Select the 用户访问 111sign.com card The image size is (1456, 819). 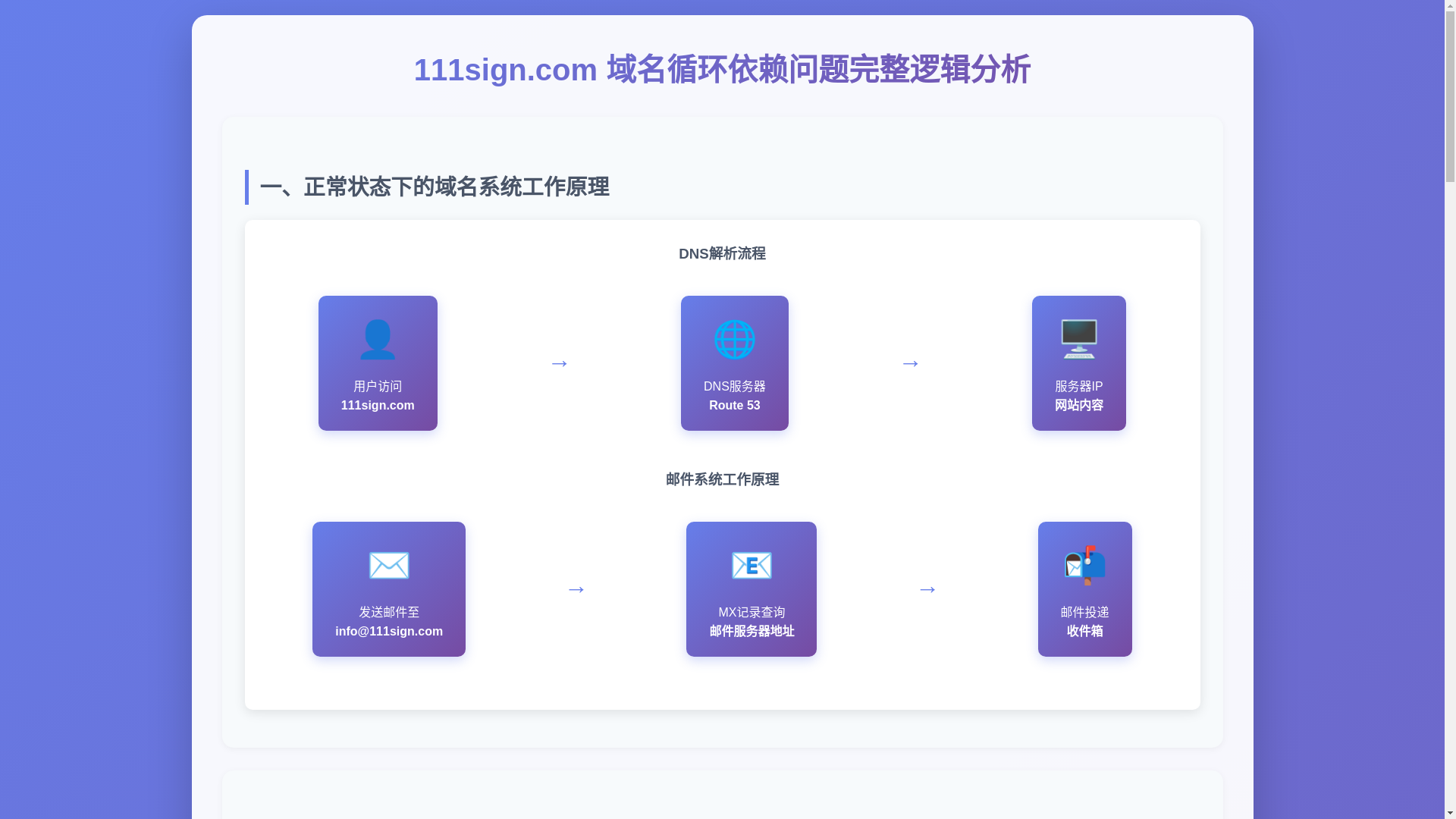coord(378,363)
